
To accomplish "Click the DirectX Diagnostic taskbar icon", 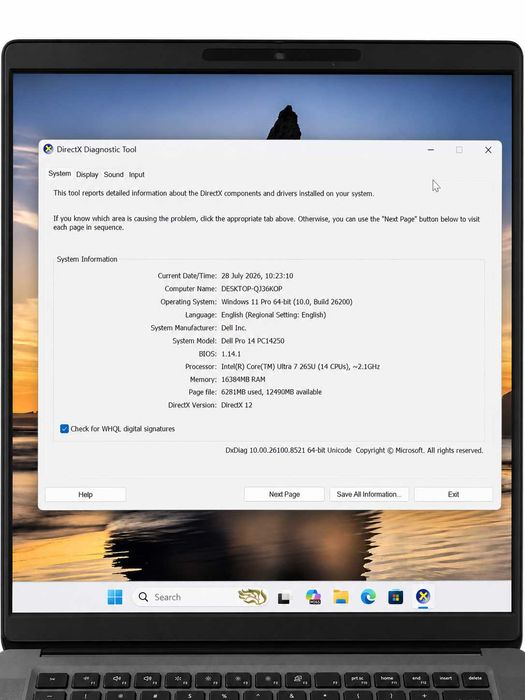I will coord(423,596).
